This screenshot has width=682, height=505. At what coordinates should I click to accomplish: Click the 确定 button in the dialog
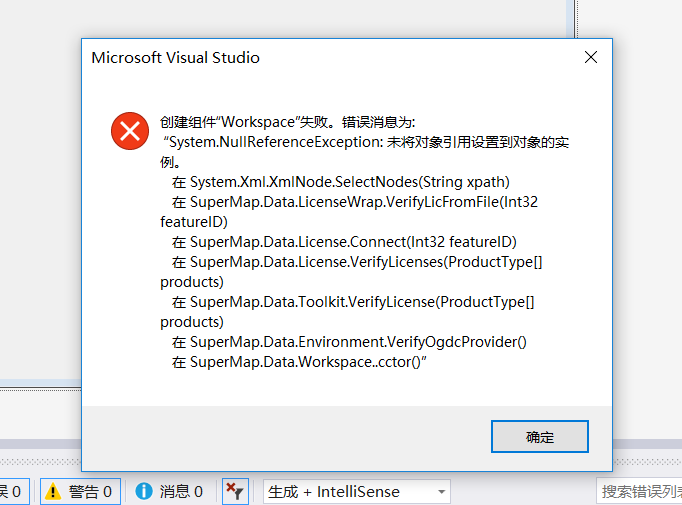(539, 436)
